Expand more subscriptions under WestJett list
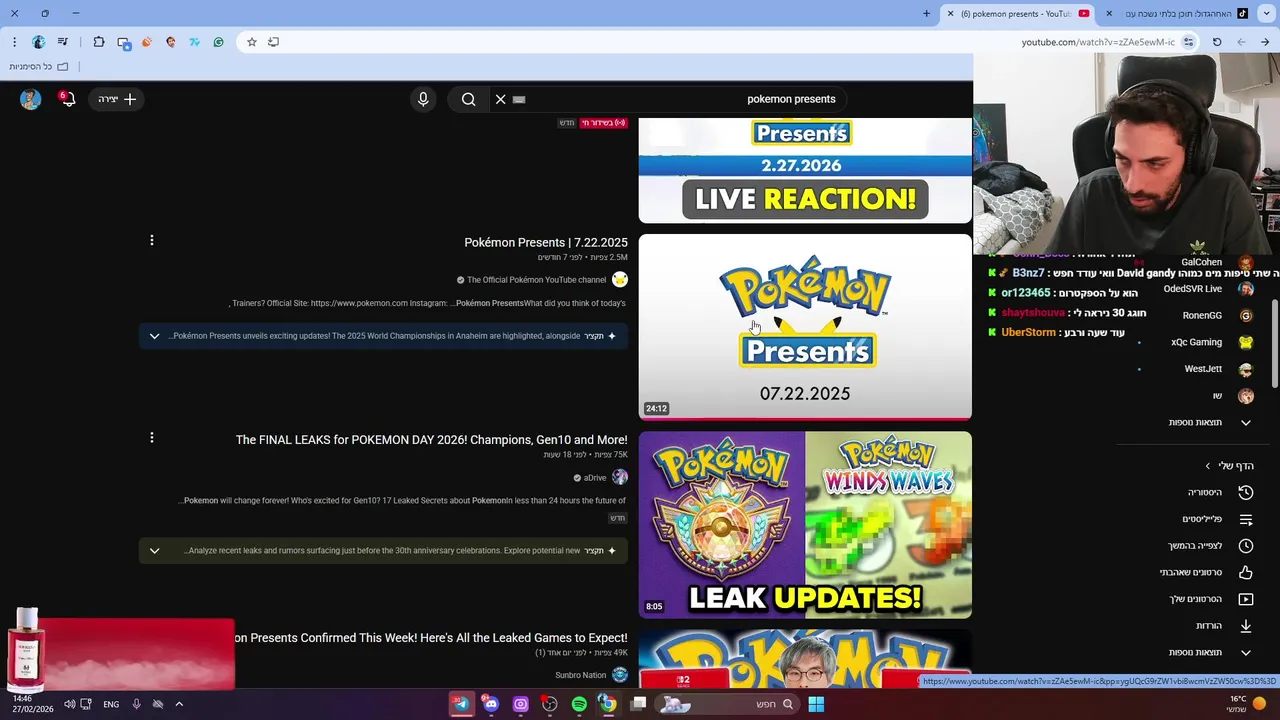Image resolution: width=1280 pixels, height=720 pixels. click(1210, 423)
